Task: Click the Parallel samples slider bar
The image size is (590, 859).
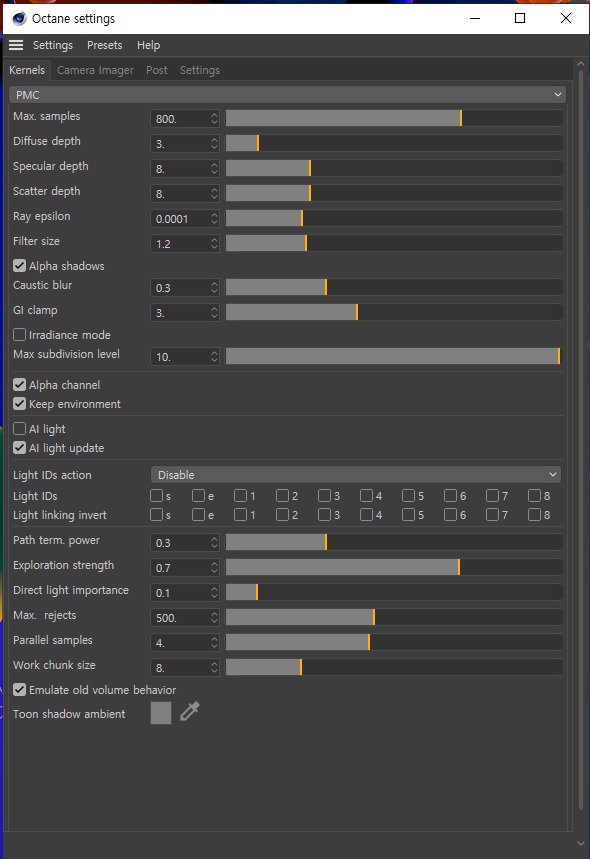Action: 394,642
